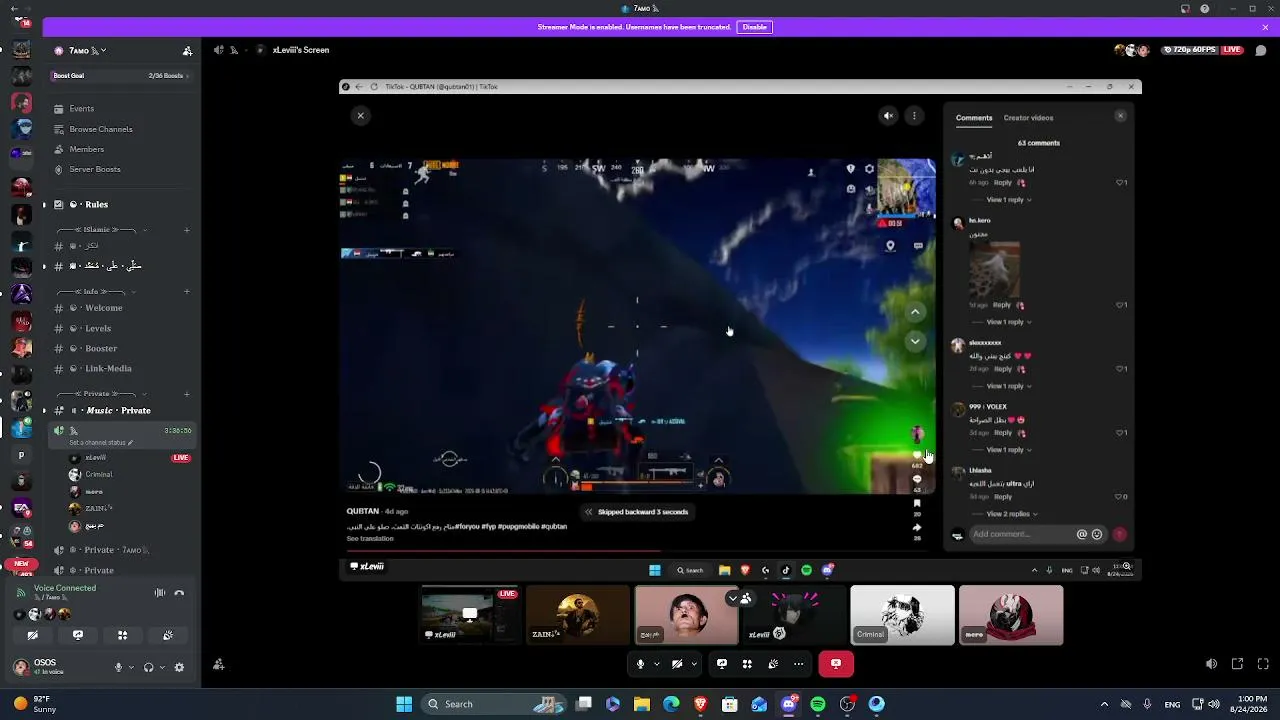Image resolution: width=1280 pixels, height=720 pixels.
Task: Click the invite people icon beside server name
Action: 187,50
